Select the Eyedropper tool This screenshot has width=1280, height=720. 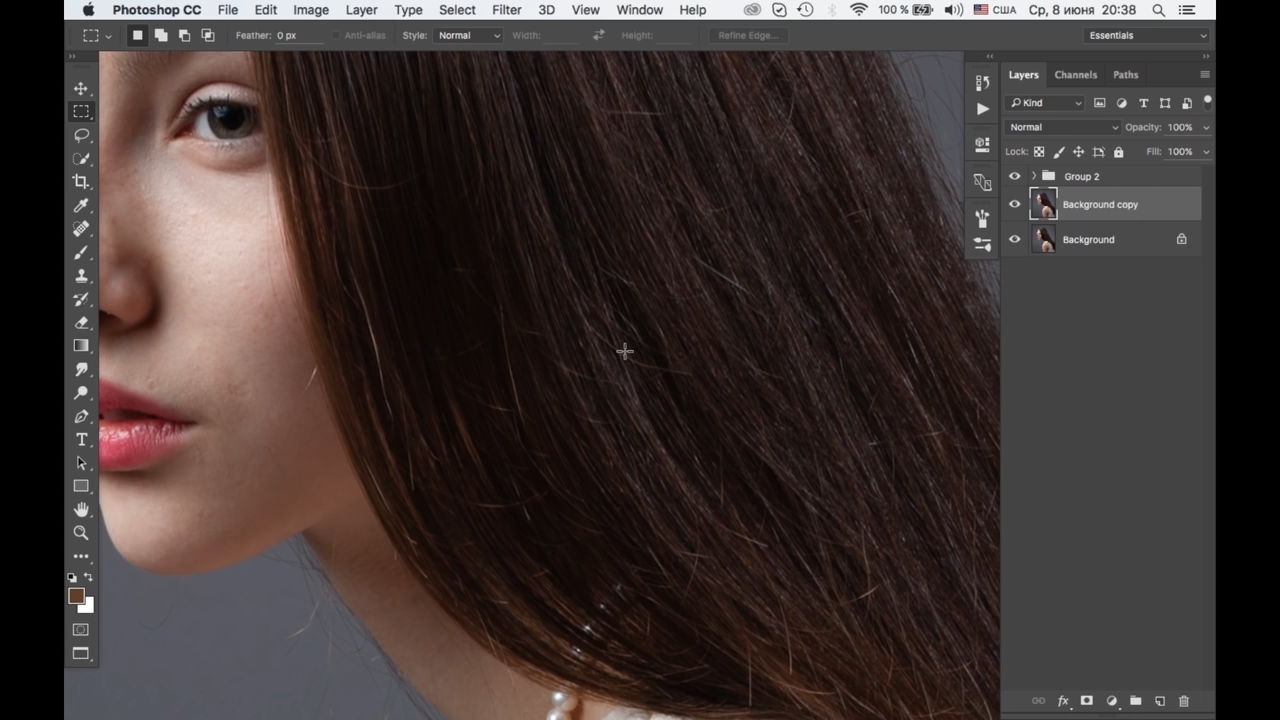pyautogui.click(x=81, y=205)
